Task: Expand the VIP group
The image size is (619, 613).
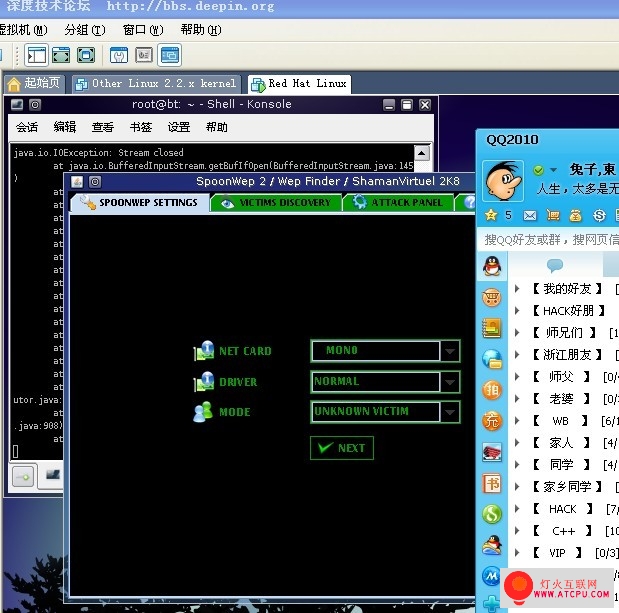Action: point(517,553)
